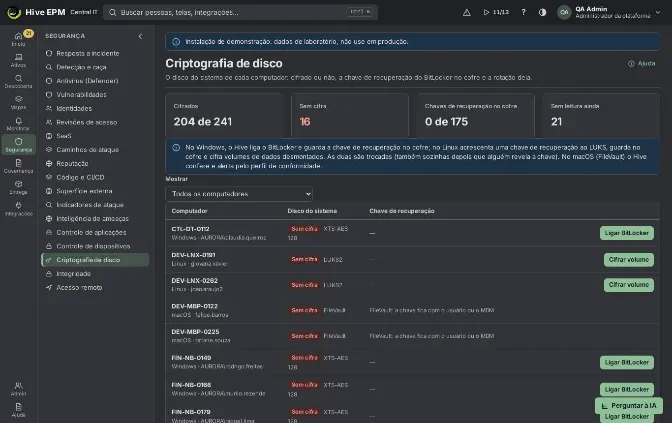Open the alerts warning triangle icon

(467, 12)
